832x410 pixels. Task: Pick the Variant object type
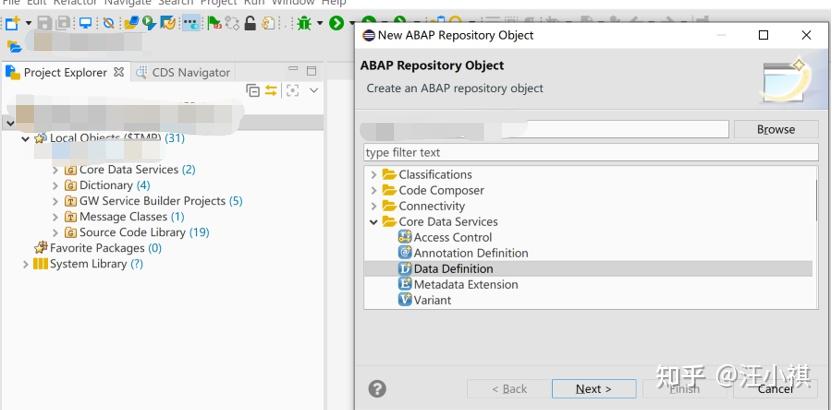tap(432, 300)
